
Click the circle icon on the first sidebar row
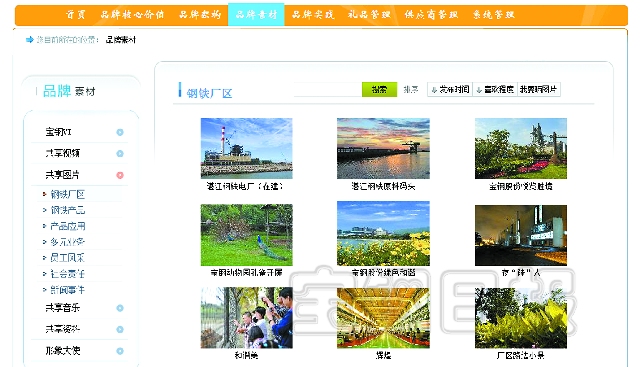(120, 132)
